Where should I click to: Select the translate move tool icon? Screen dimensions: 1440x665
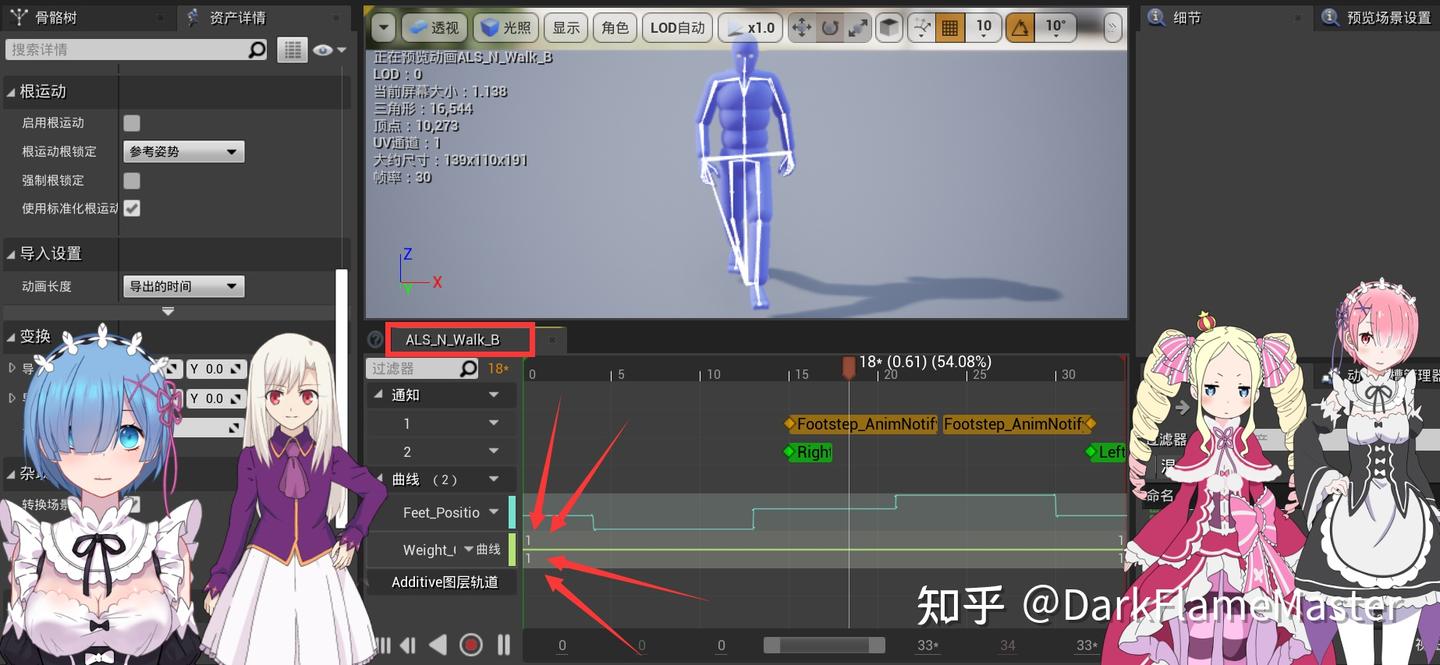[x=801, y=28]
